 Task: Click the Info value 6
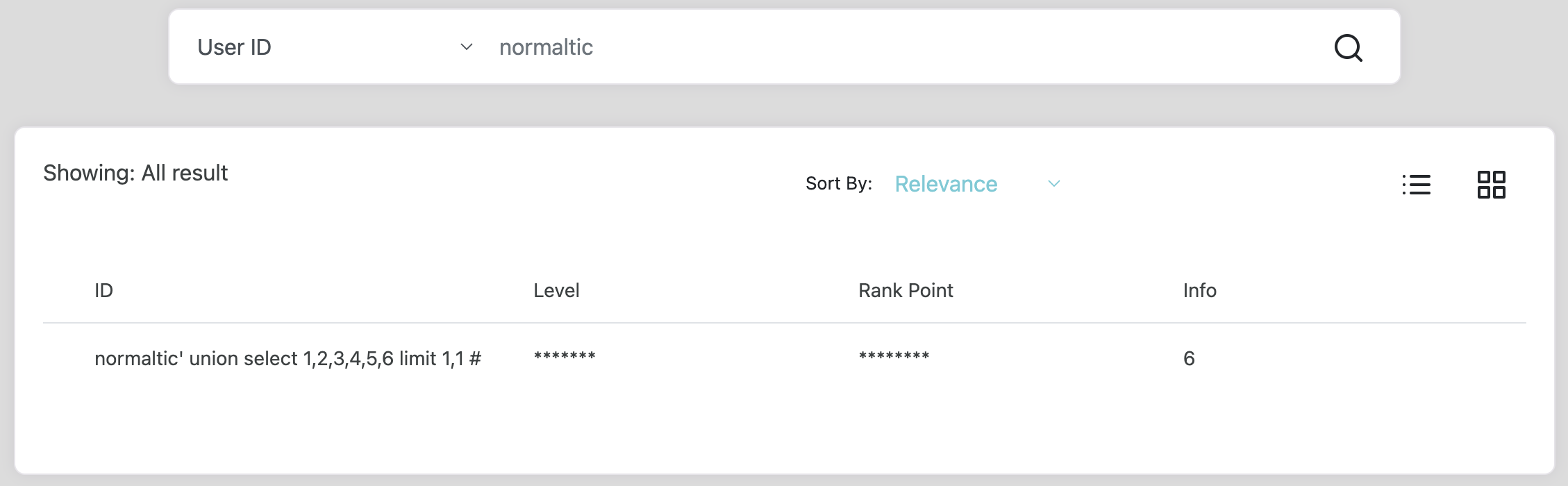click(x=1189, y=358)
